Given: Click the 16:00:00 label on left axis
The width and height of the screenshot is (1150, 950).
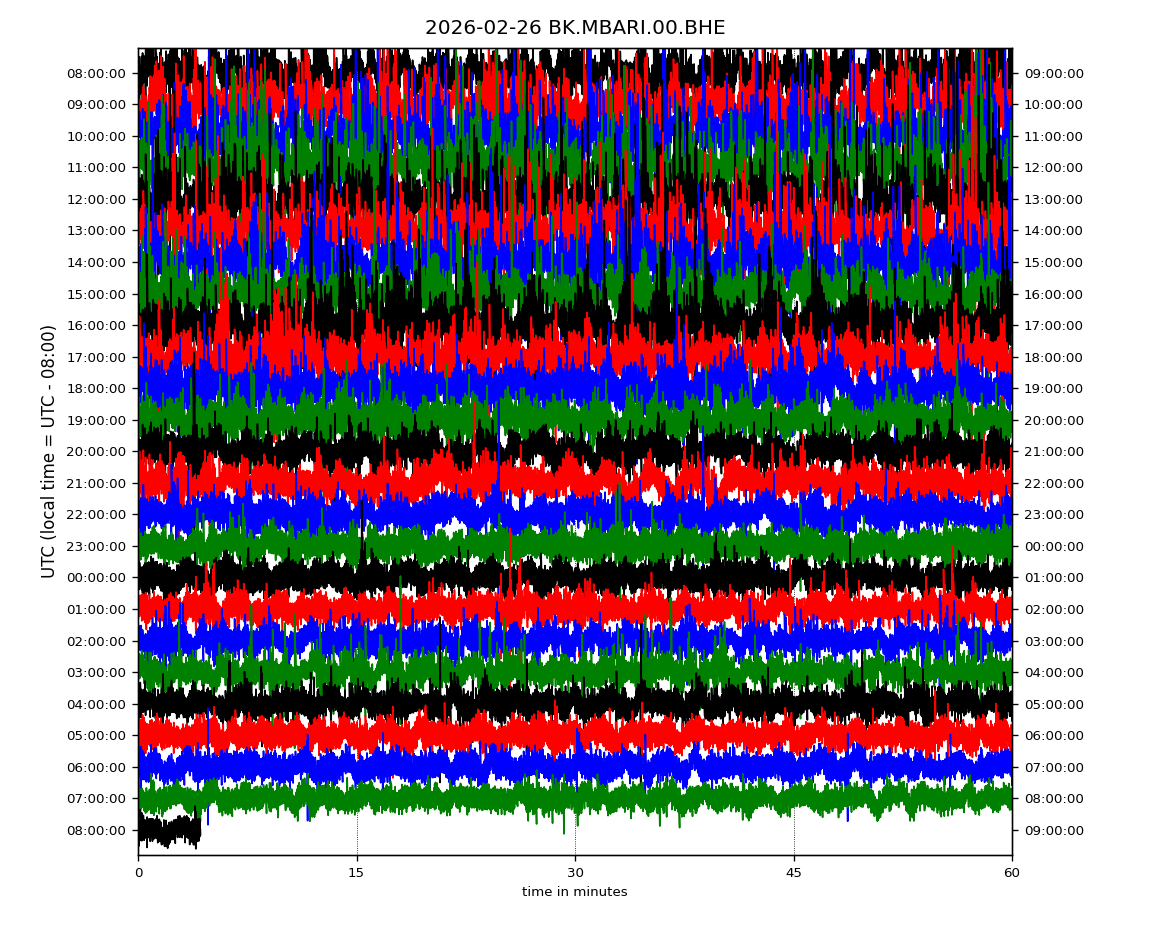Looking at the screenshot, I should (98, 325).
